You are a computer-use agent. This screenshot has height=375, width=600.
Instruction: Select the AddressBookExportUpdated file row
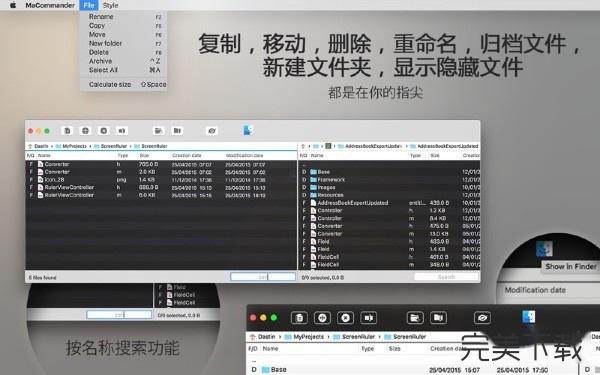pos(390,203)
